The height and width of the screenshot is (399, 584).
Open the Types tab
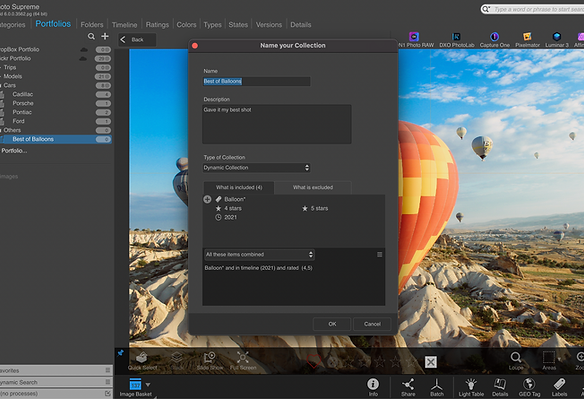(212, 25)
